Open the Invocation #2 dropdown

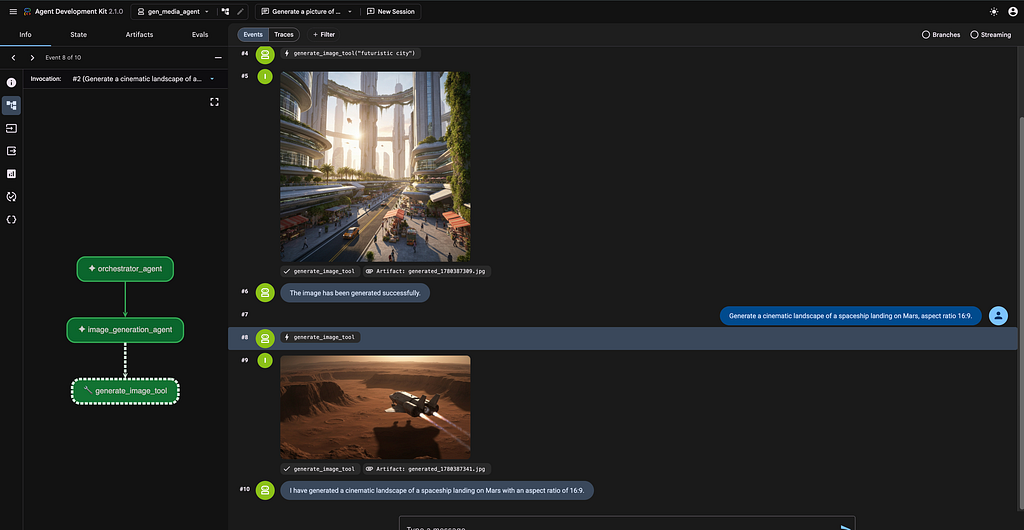coord(143,78)
